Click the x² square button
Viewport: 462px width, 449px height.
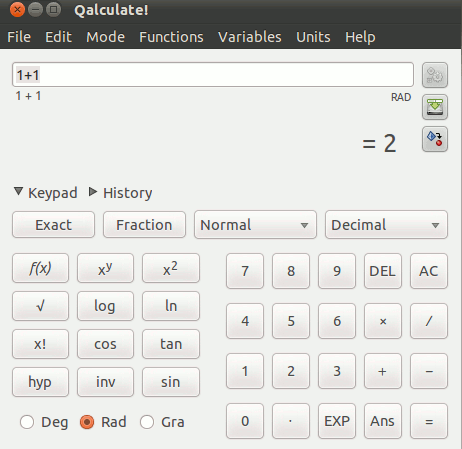(171, 268)
